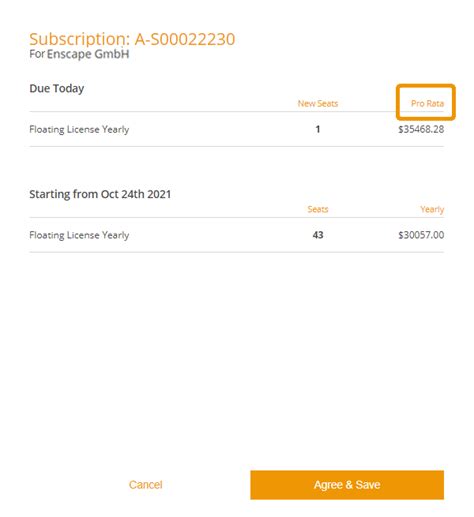474x517 pixels.
Task: Click the $30057.00 yearly amount
Action: click(x=421, y=235)
